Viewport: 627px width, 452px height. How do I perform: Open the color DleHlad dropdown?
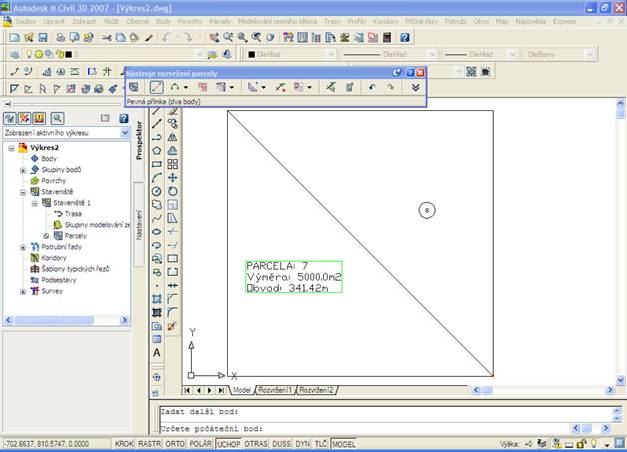[x=330, y=54]
